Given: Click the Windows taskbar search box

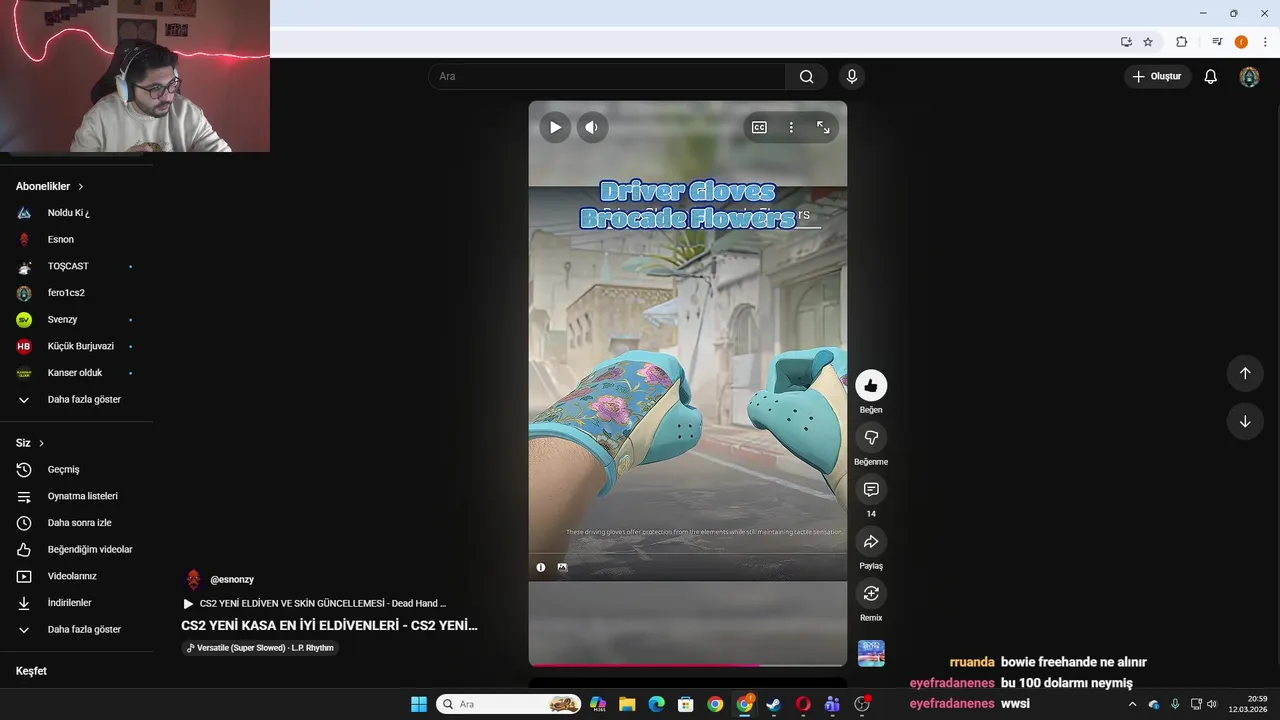Looking at the screenshot, I should coord(510,704).
